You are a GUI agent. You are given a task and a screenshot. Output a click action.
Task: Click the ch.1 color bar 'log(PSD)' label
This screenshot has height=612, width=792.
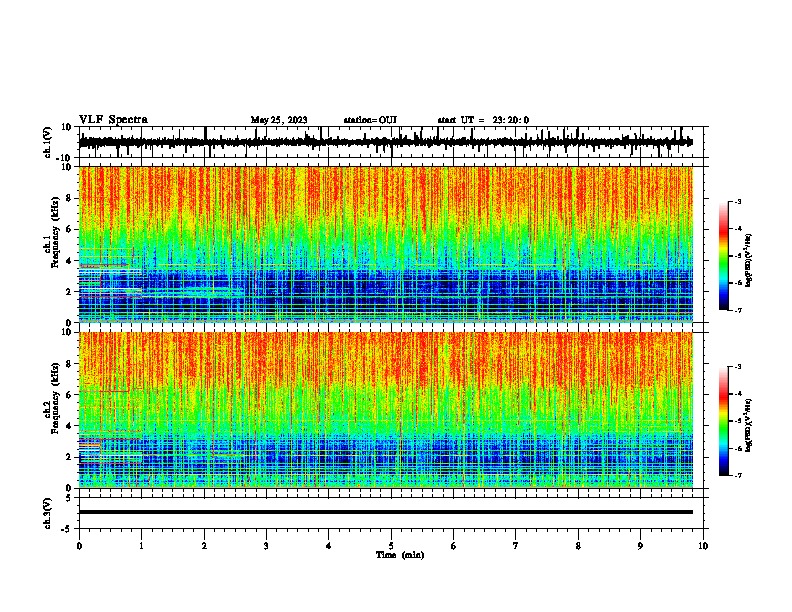(749, 261)
